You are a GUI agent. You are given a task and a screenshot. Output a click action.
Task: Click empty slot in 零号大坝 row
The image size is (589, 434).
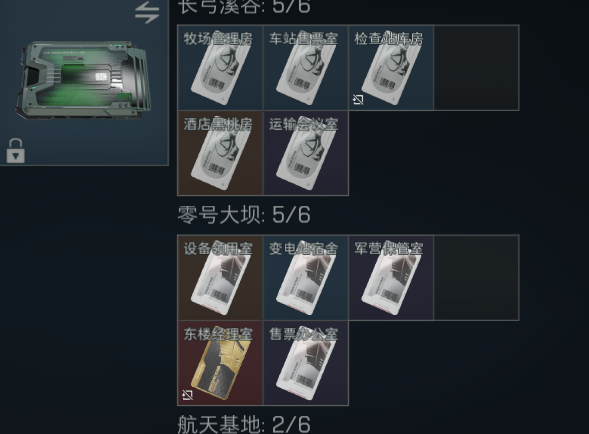coord(476,278)
